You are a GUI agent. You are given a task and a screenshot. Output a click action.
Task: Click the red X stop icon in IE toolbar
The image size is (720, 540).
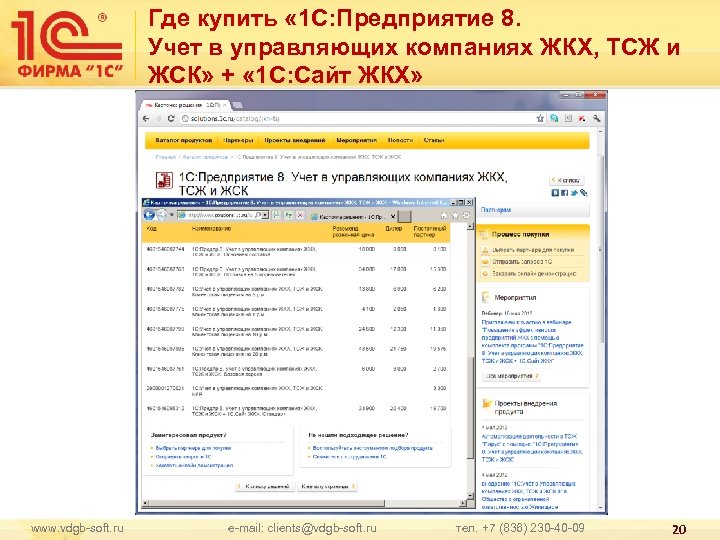click(300, 215)
